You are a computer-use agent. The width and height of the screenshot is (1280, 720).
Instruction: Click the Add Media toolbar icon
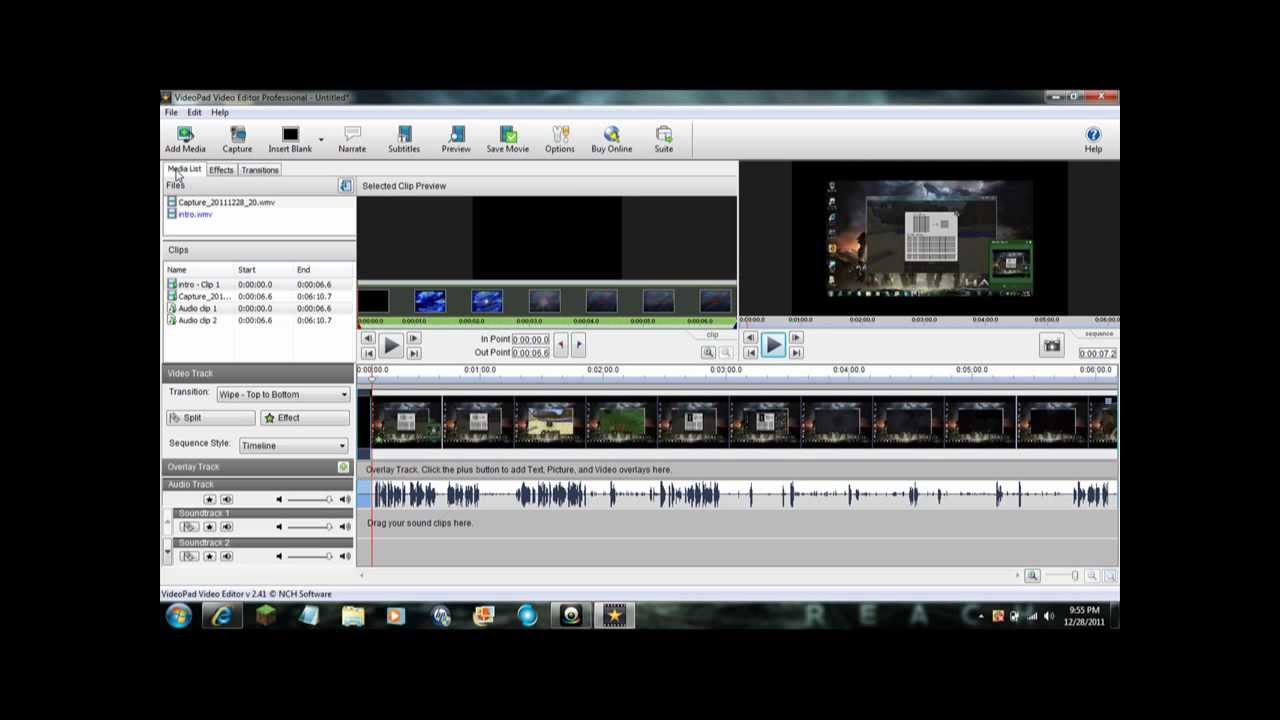(x=185, y=139)
